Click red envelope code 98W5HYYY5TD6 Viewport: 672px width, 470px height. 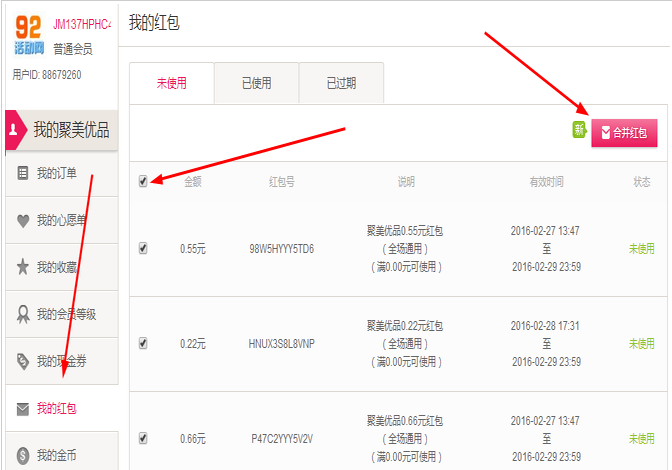pyautogui.click(x=282, y=248)
